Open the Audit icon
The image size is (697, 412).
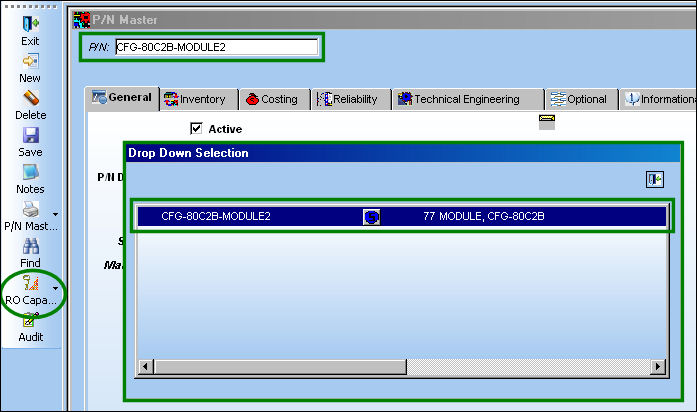(x=30, y=320)
